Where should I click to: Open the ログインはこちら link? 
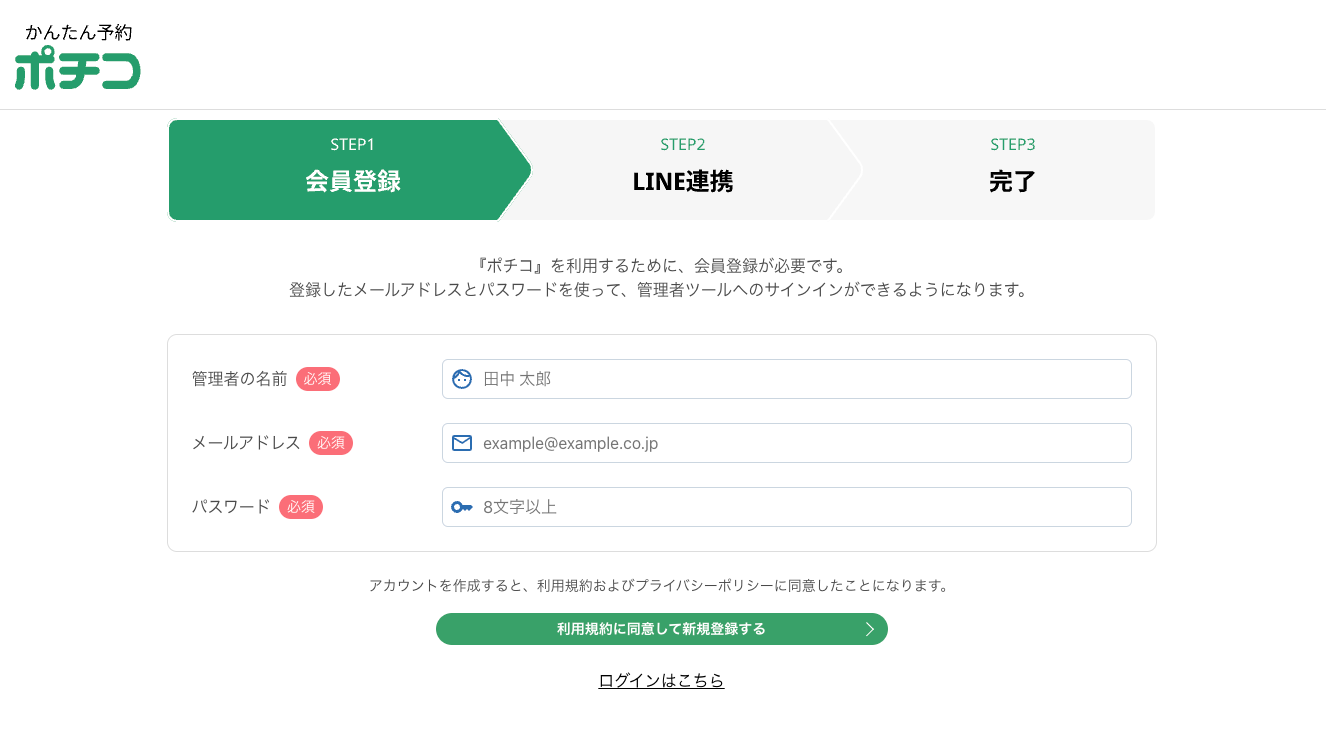[x=661, y=680]
